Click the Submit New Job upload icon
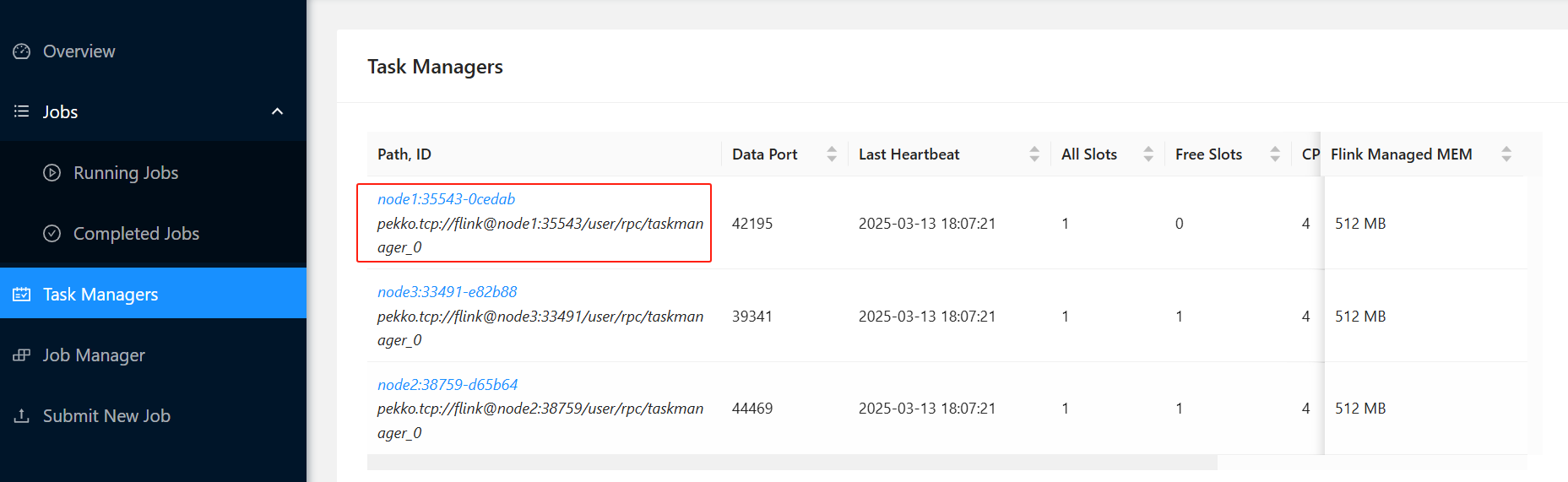Screen dimensions: 1568x482 tap(22, 416)
